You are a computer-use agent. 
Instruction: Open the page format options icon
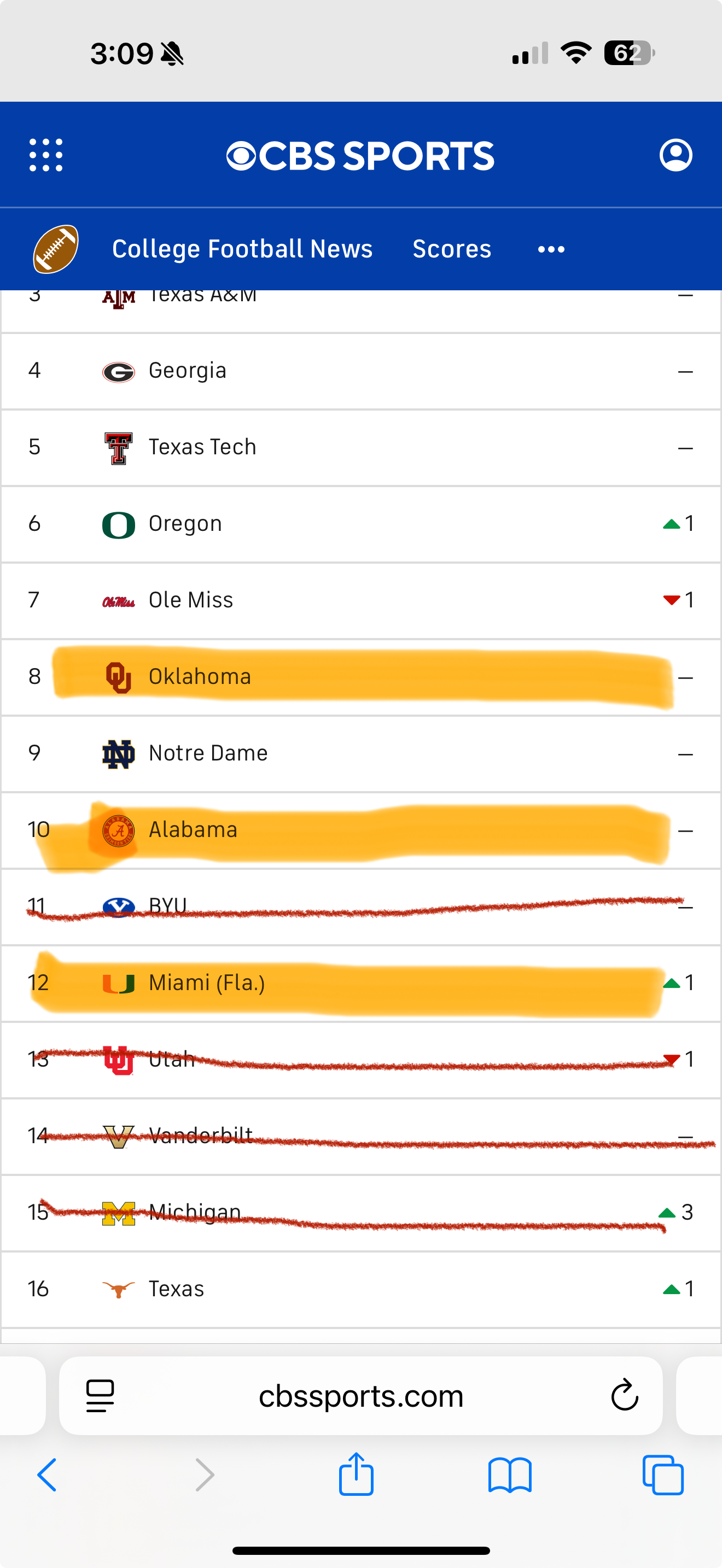point(101,1395)
